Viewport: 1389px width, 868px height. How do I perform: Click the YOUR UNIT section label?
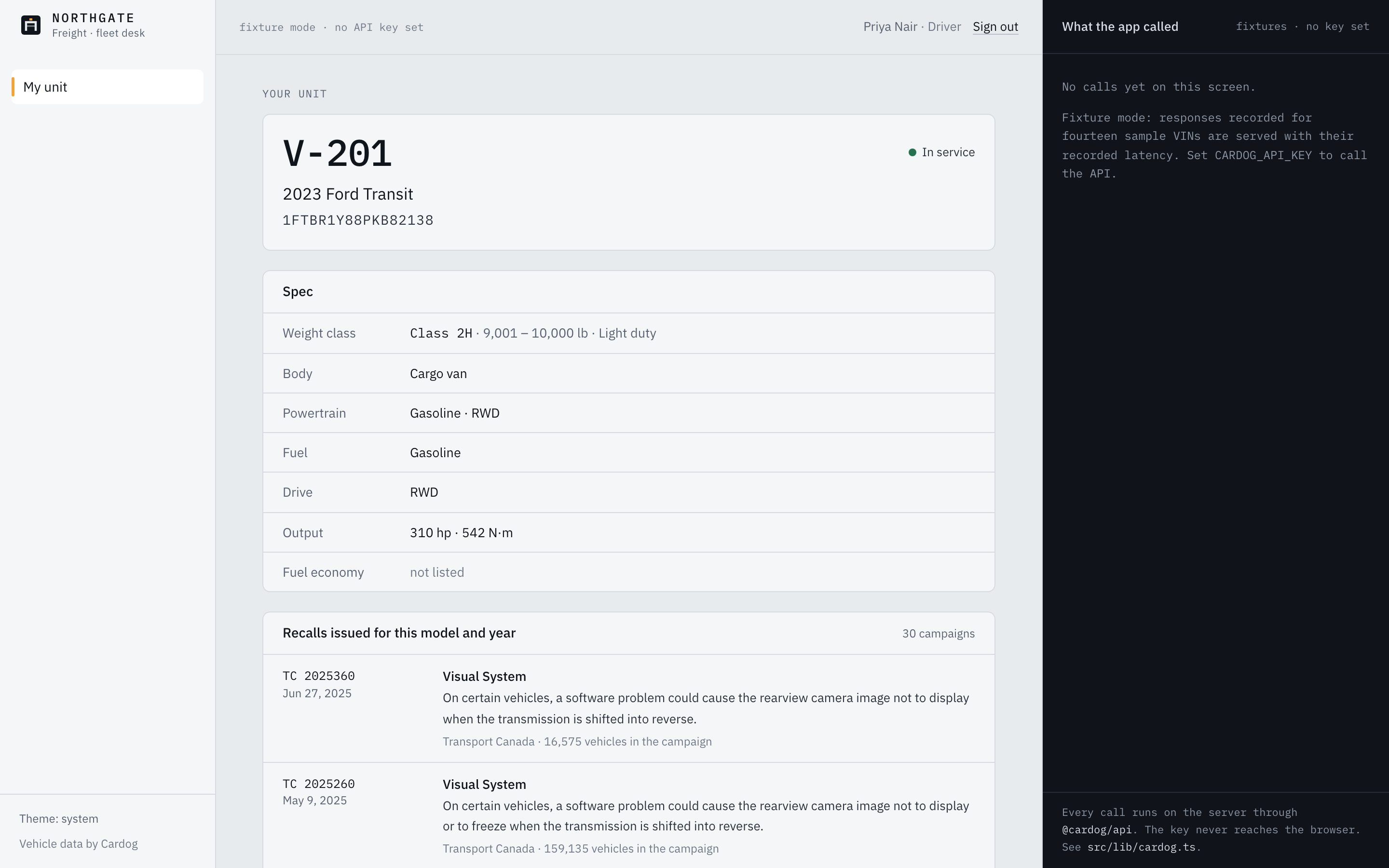[295, 94]
